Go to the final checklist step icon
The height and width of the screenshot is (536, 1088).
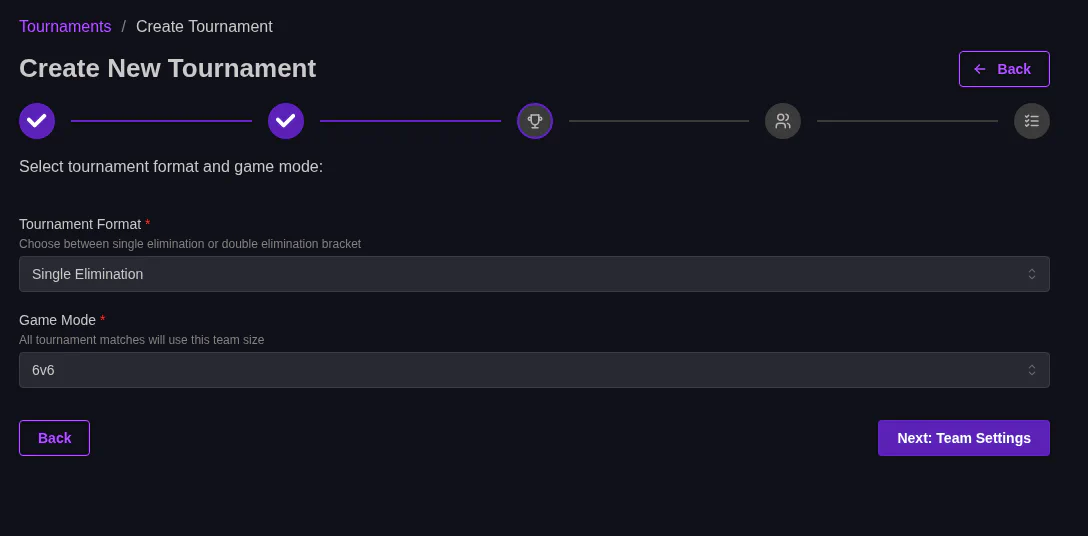pos(1032,121)
